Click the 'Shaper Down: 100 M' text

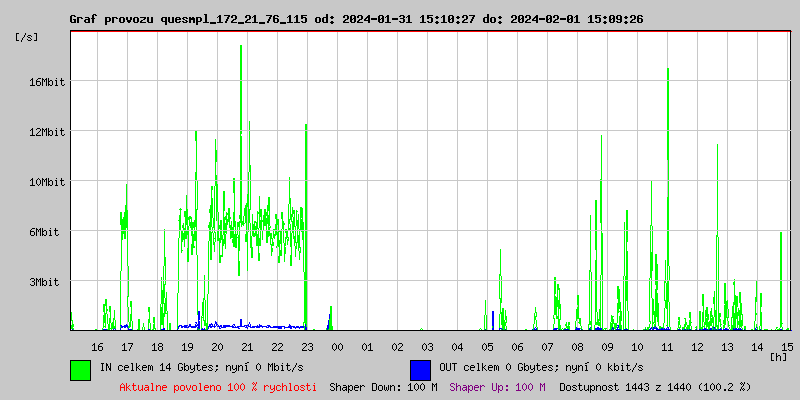click(383, 387)
